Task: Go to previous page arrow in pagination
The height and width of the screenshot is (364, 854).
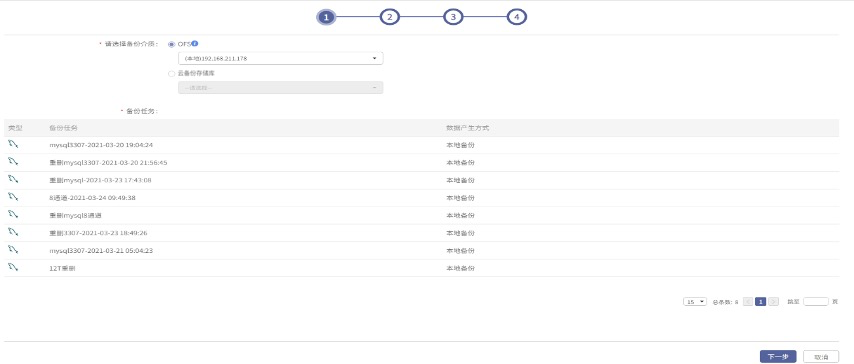Action: click(748, 301)
